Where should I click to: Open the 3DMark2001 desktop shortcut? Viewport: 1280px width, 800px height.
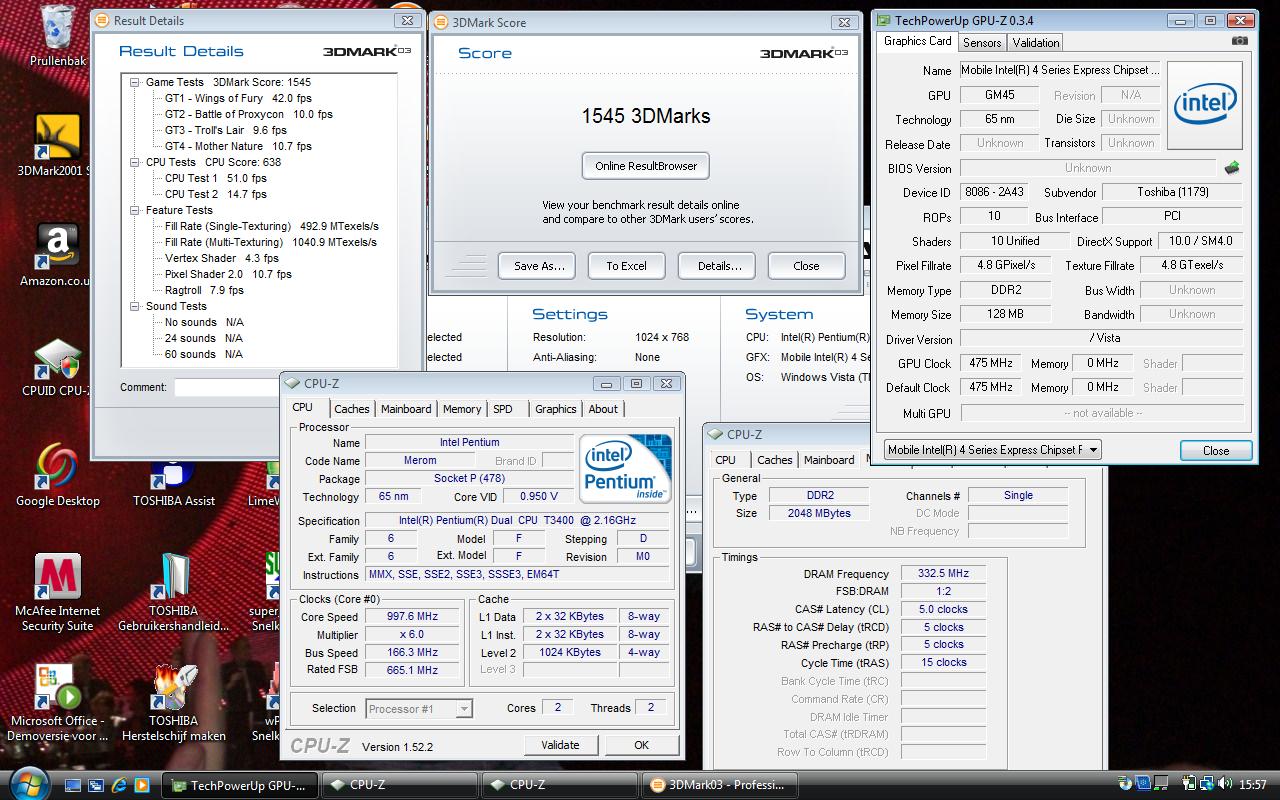point(56,145)
